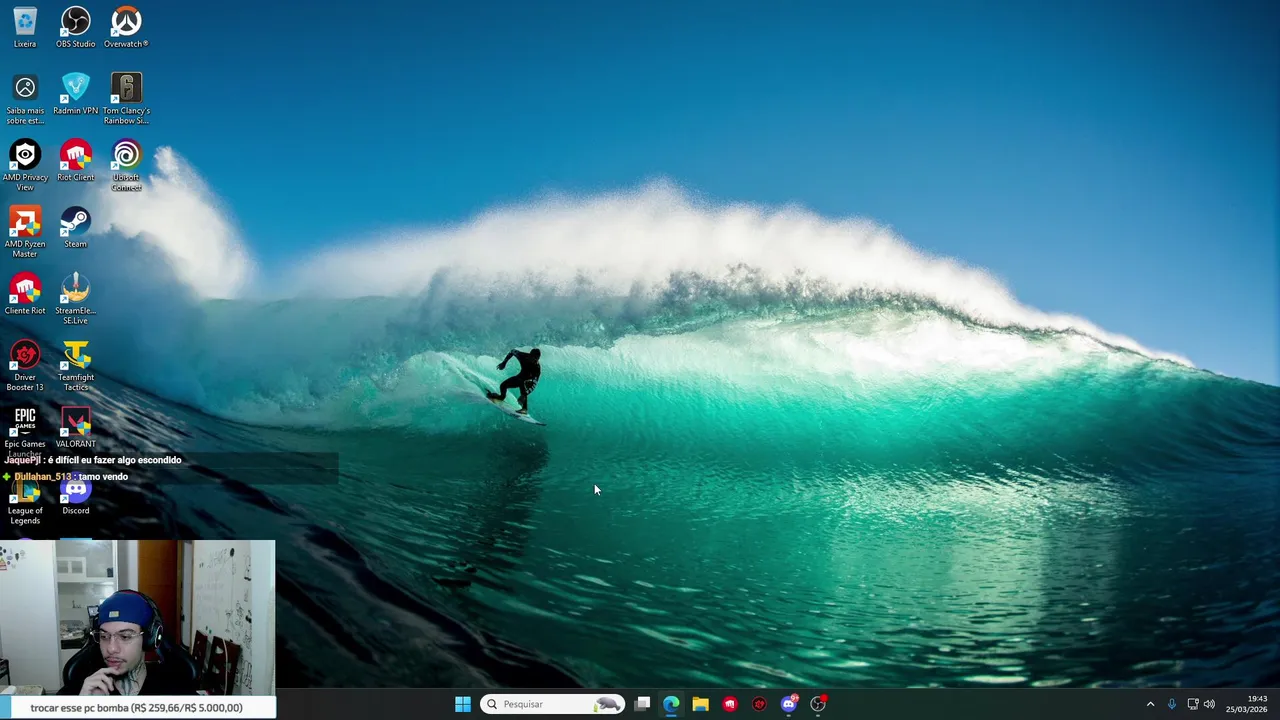
Task: Click the Pesquisar taskbar search box
Action: pos(553,704)
